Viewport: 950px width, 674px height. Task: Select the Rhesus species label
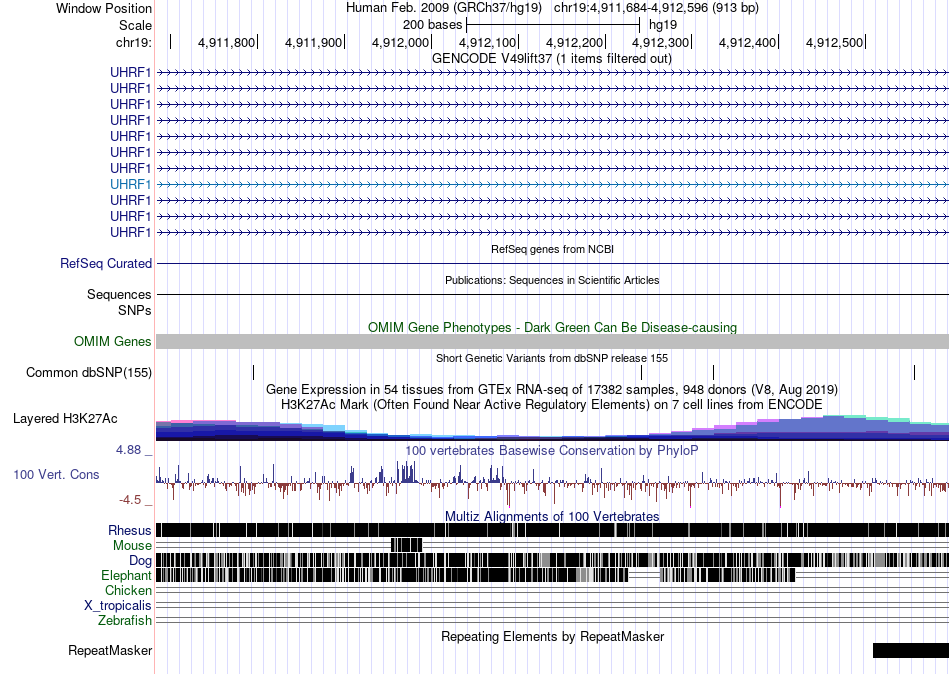click(x=130, y=531)
